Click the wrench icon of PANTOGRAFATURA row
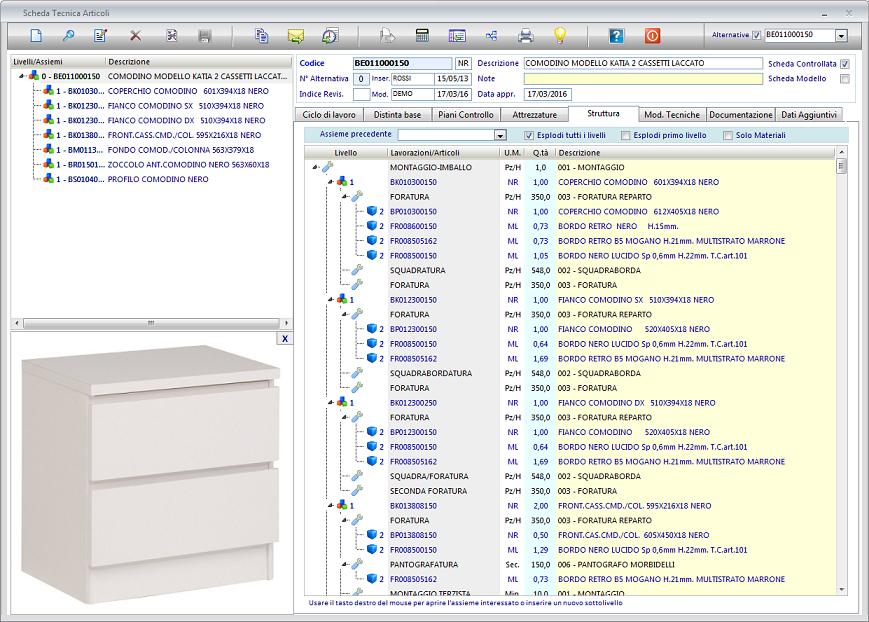869x622 pixels. [x=357, y=564]
